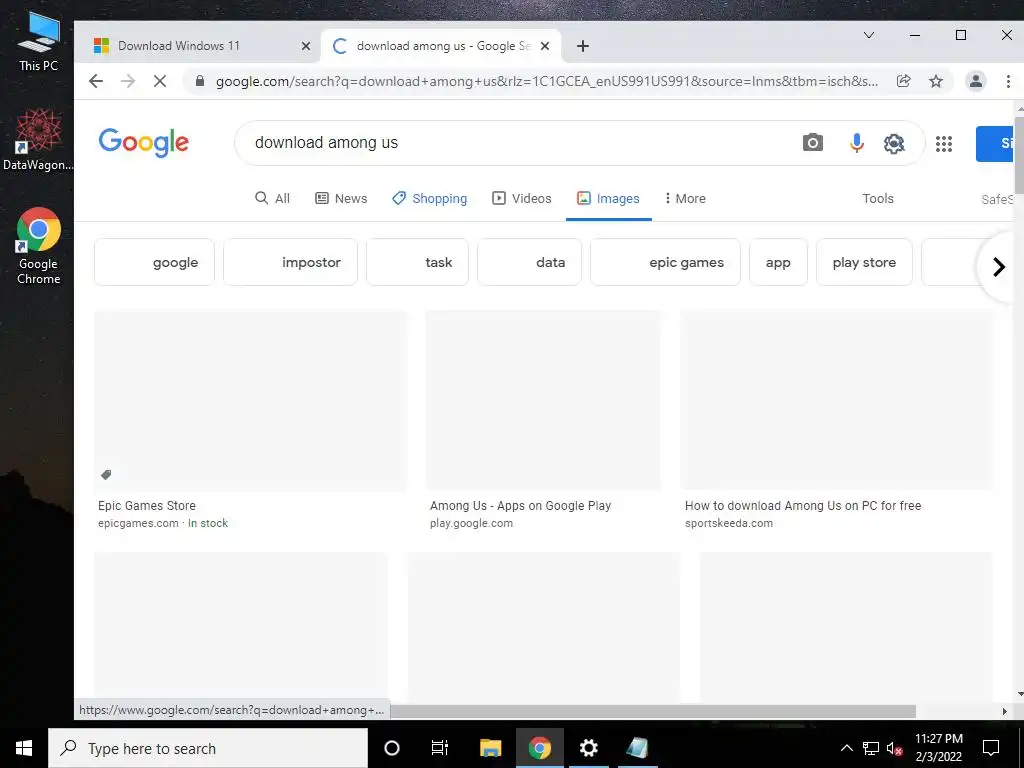Go to the Google logo homepage
The width and height of the screenshot is (1024, 768).
click(144, 142)
